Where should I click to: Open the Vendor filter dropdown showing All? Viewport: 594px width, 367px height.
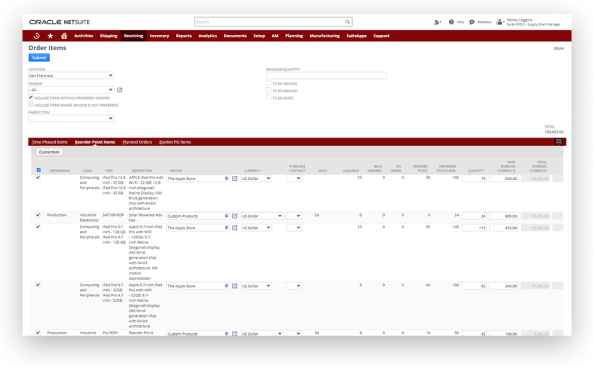[71, 90]
